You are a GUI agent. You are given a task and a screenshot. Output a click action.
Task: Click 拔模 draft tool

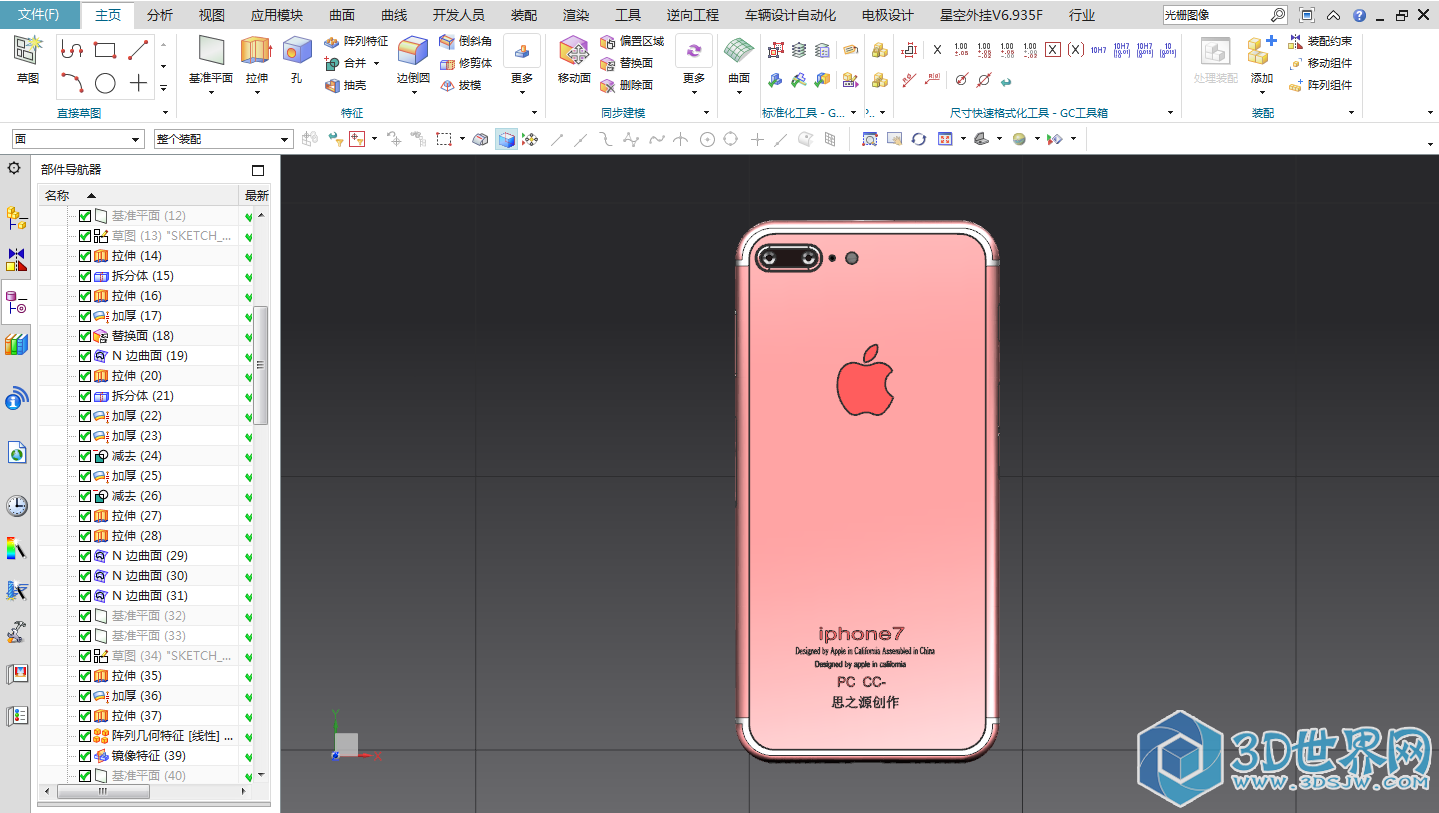click(461, 86)
